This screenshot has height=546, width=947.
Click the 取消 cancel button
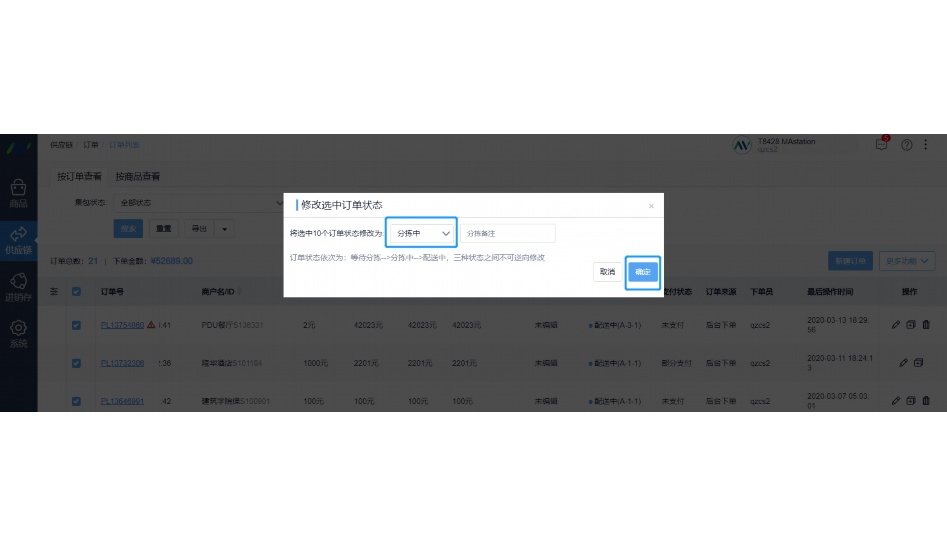pos(607,272)
